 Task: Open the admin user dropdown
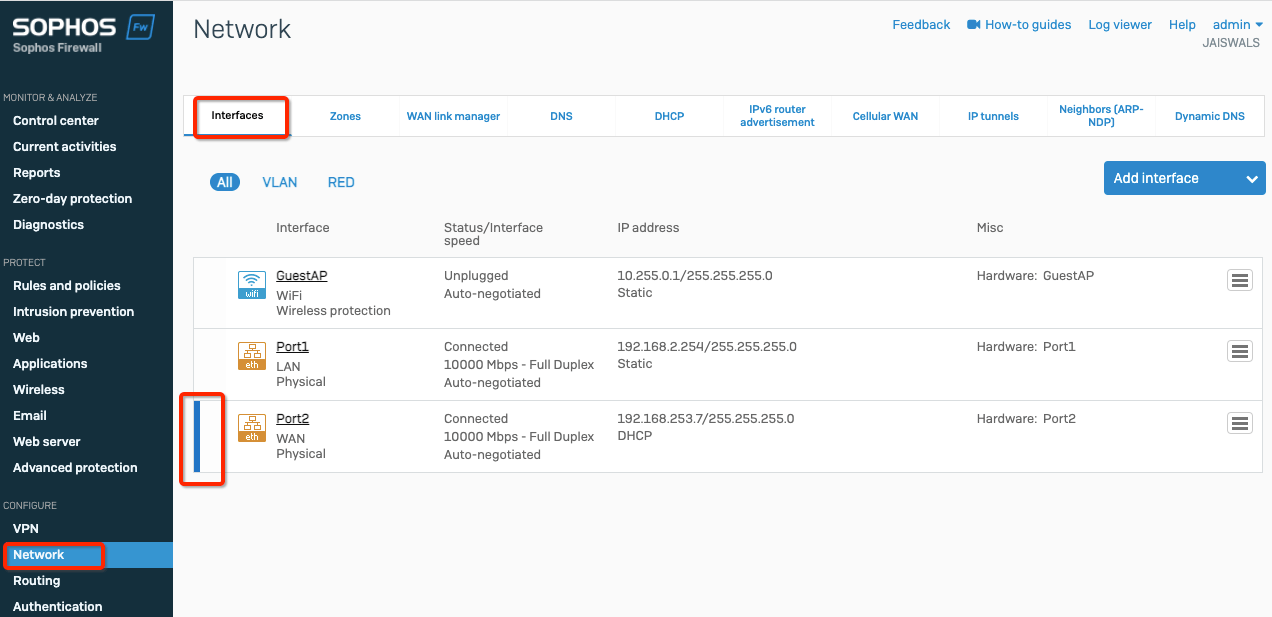tap(1238, 25)
